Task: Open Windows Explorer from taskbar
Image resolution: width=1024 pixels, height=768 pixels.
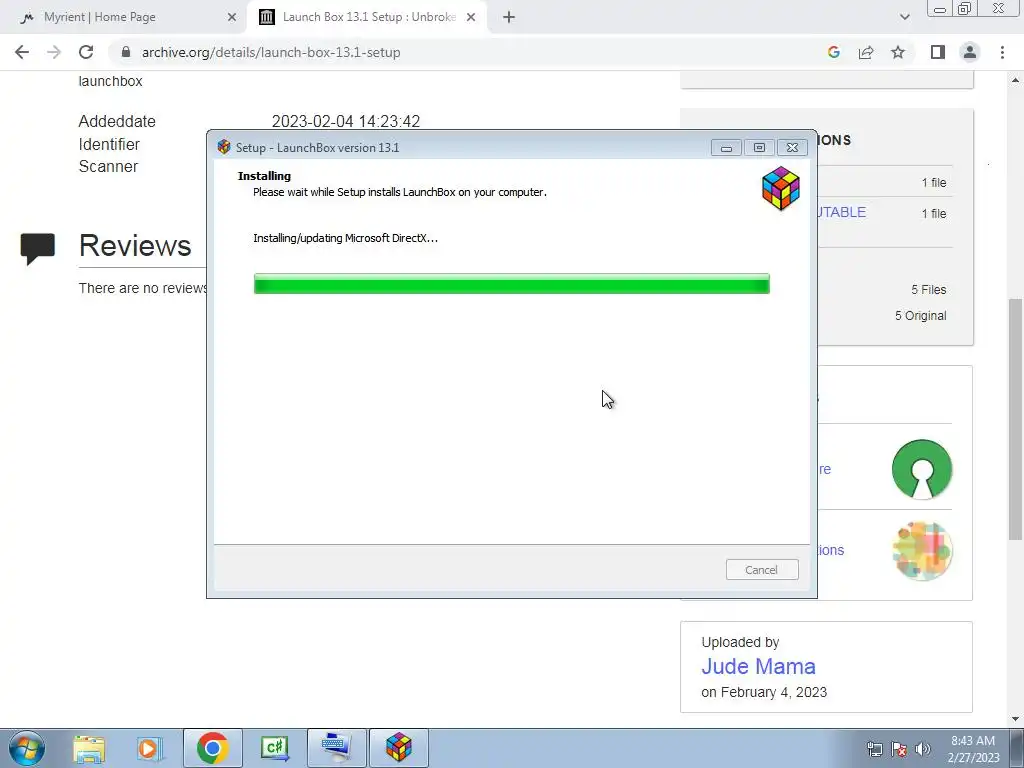Action: [89, 748]
